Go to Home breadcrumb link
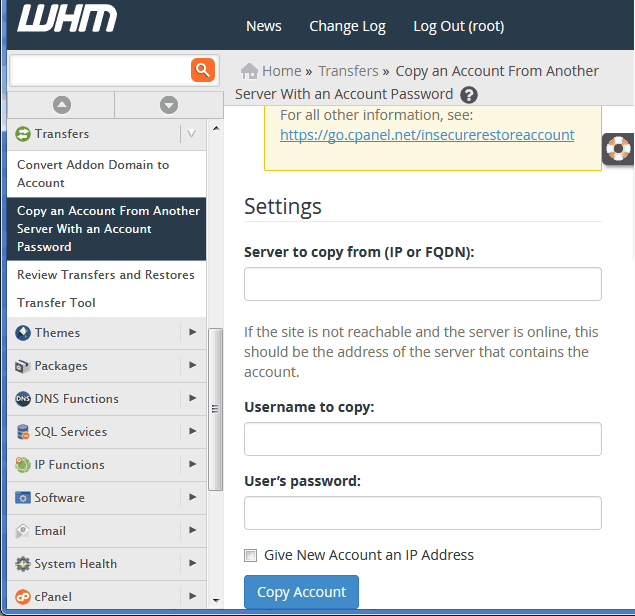The image size is (635, 616). point(282,71)
